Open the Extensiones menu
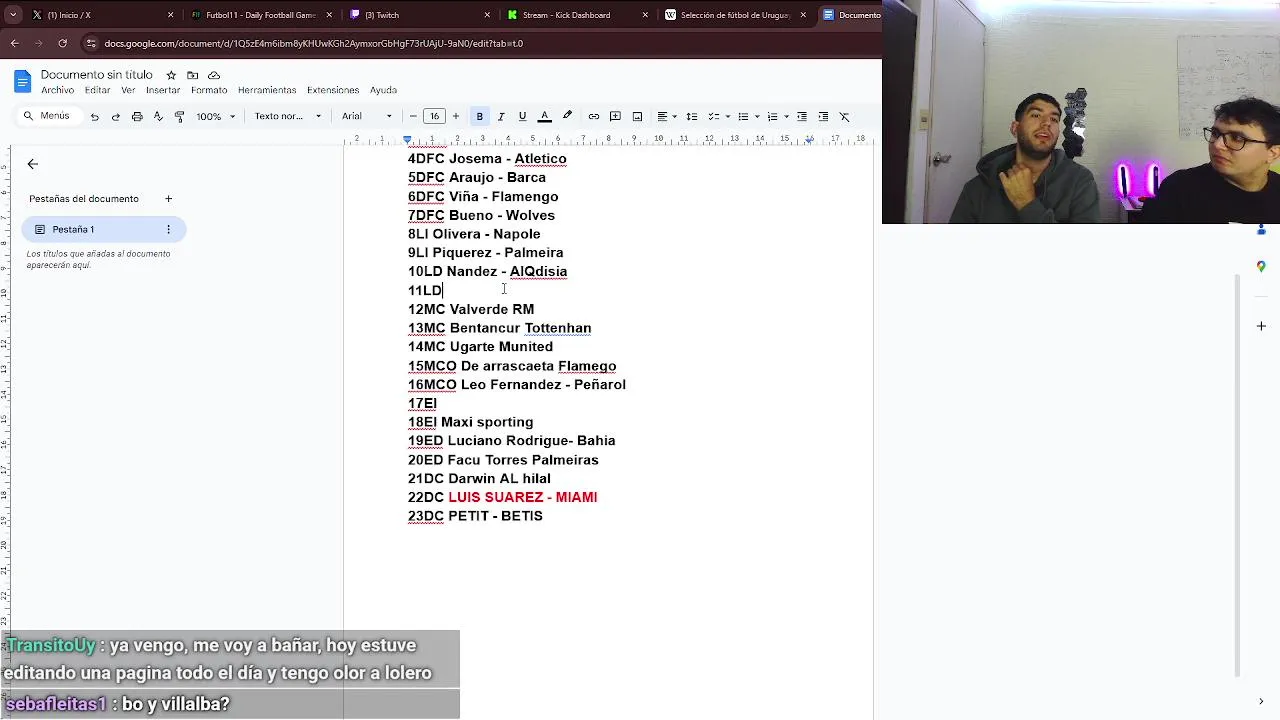 coord(333,90)
